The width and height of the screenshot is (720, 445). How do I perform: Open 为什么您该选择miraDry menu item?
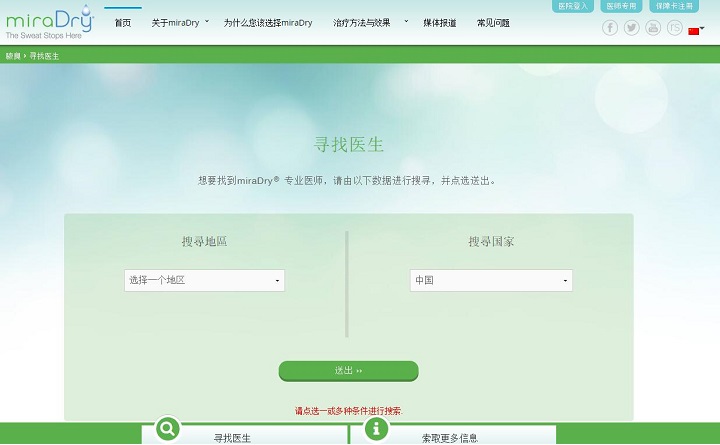(x=268, y=23)
